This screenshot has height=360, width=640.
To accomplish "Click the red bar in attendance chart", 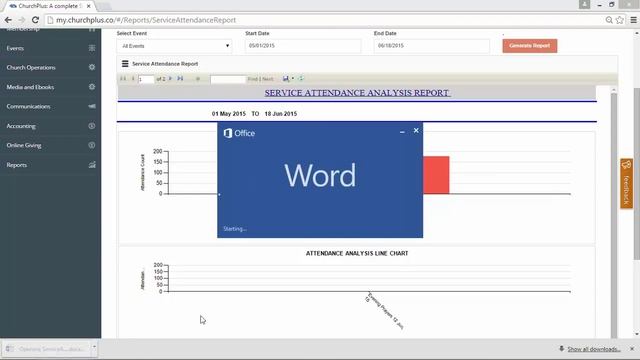I will coord(436,175).
